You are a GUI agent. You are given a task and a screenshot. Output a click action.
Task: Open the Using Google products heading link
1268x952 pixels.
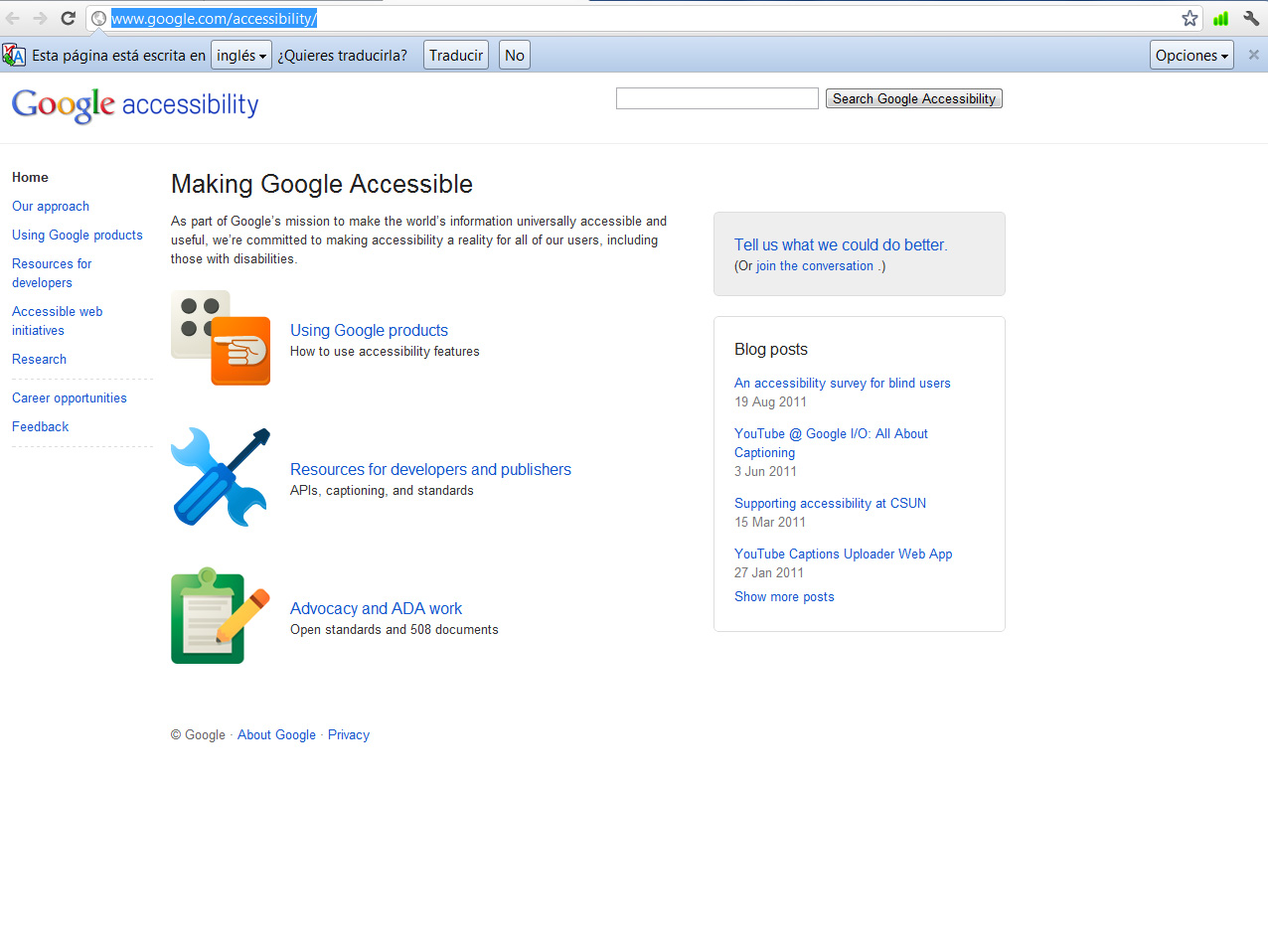[369, 330]
